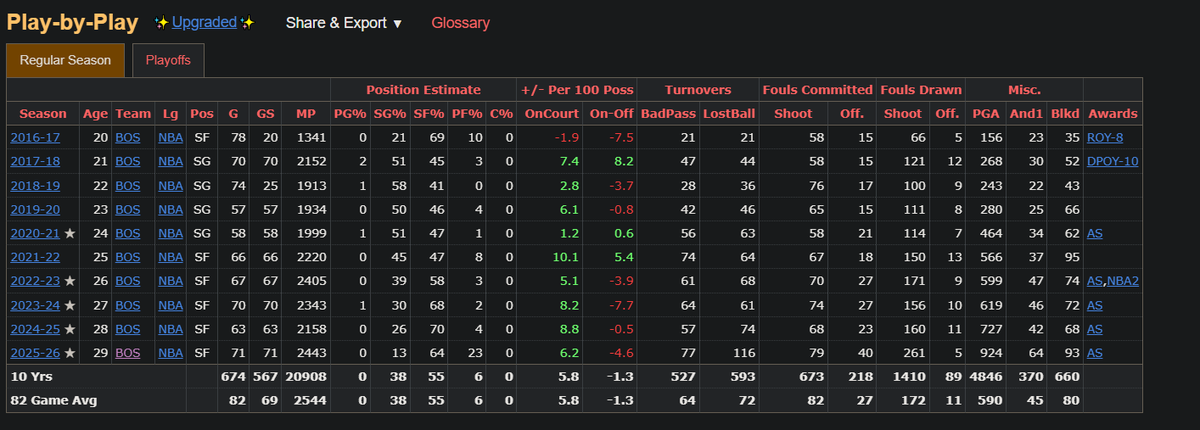Open the AS award link in 2023-24 row
This screenshot has height=430, width=1200.
(1095, 306)
